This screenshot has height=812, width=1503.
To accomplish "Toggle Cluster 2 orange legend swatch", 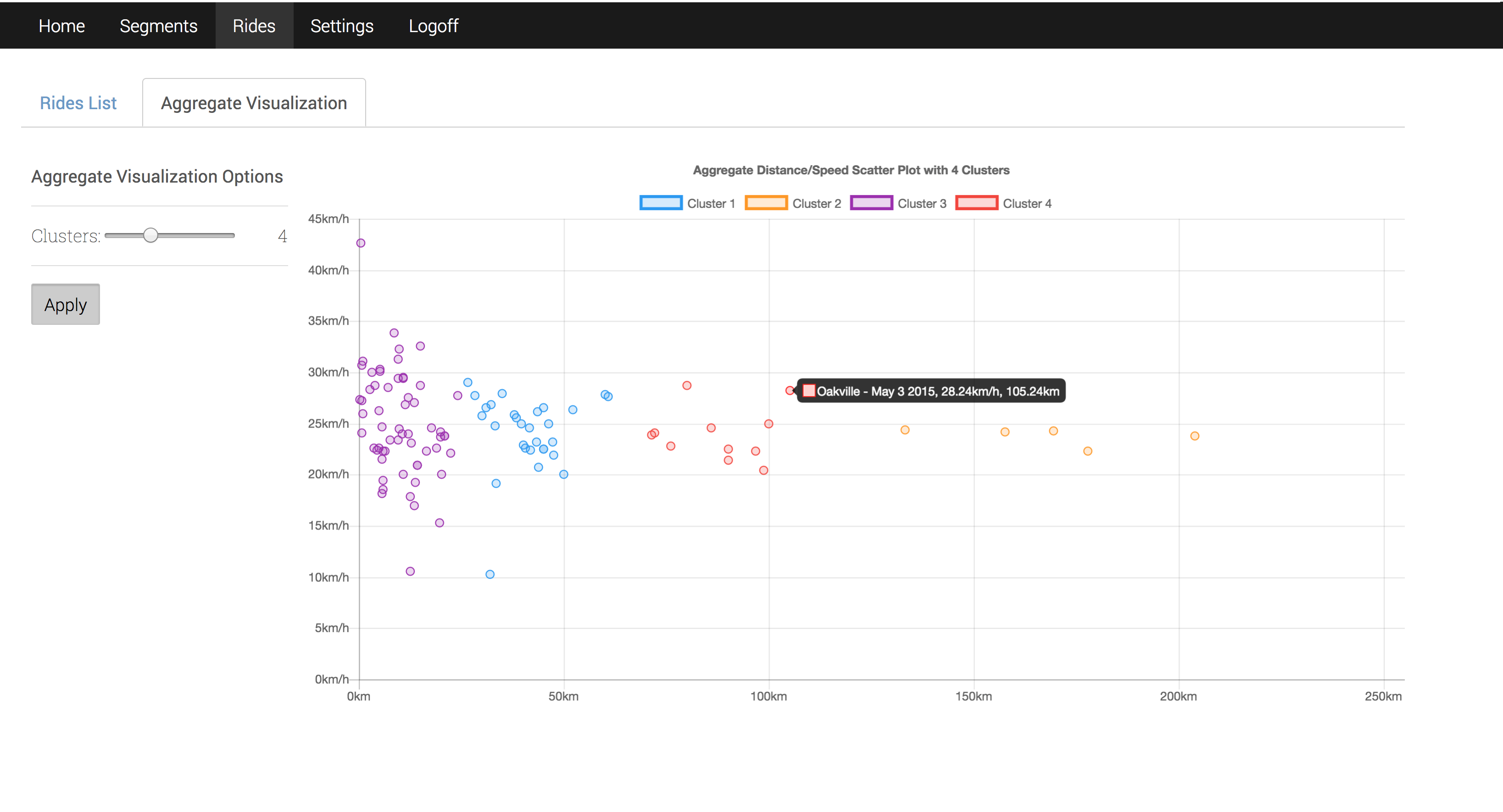I will coord(766,203).
